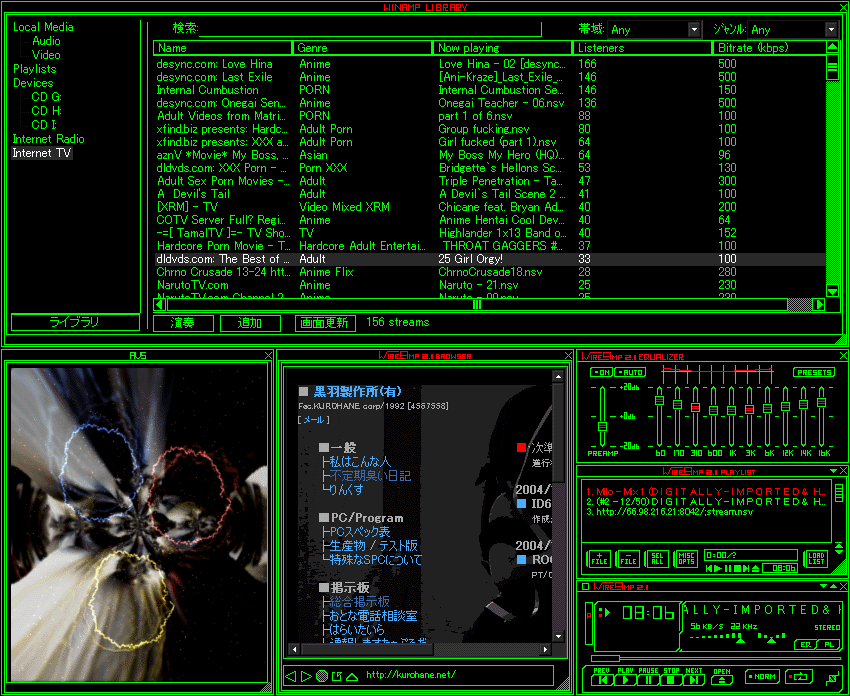Select the "NarutoTV.com" stream row
The image size is (850, 696).
point(490,285)
